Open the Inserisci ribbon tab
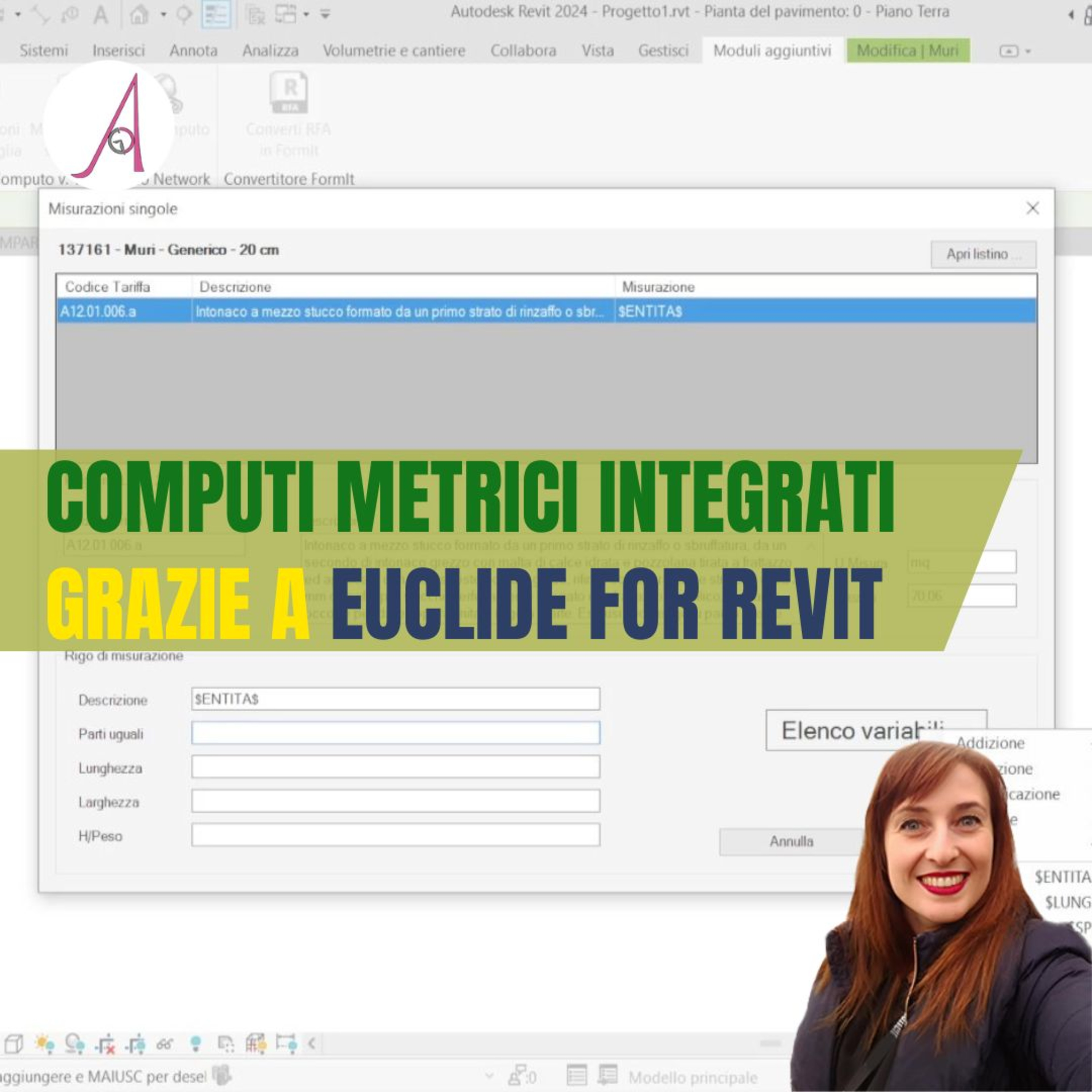Viewport: 1092px width, 1092px height. [119, 51]
